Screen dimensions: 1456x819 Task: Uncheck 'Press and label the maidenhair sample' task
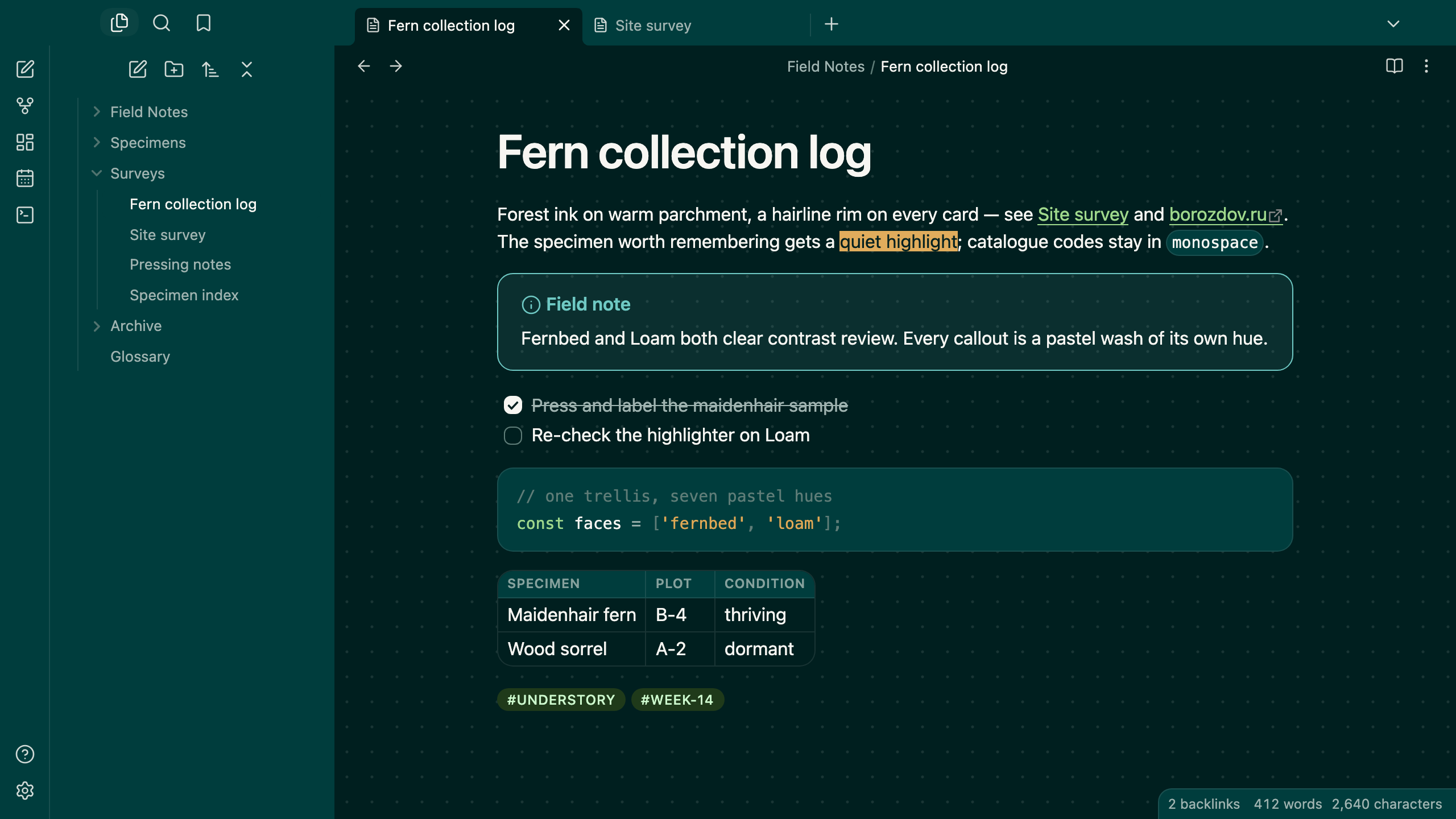point(513,406)
